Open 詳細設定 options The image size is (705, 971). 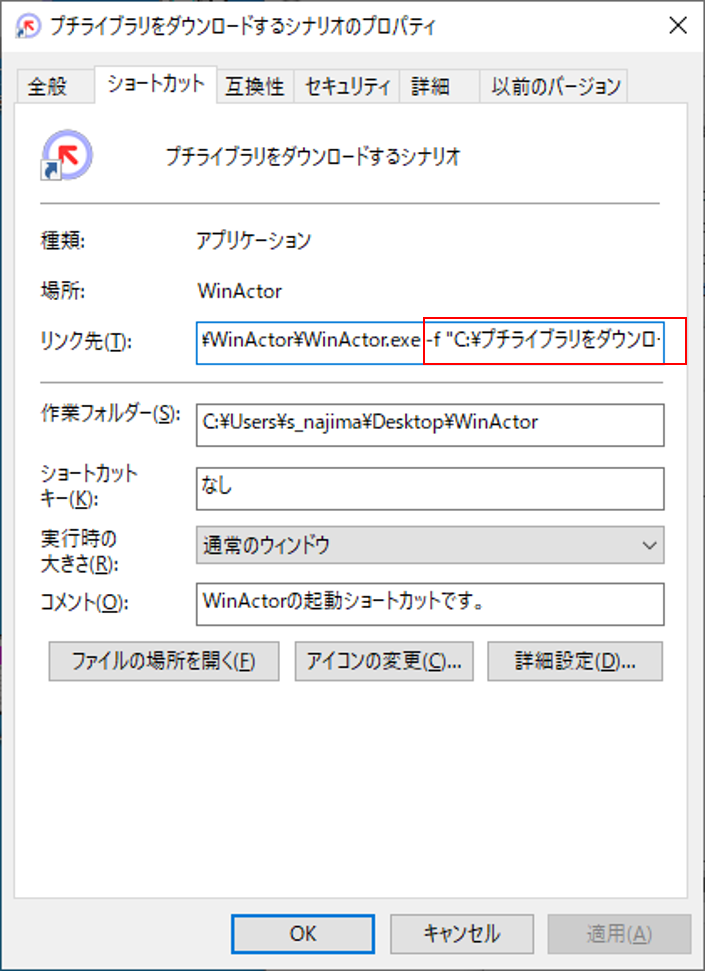[x=575, y=661]
